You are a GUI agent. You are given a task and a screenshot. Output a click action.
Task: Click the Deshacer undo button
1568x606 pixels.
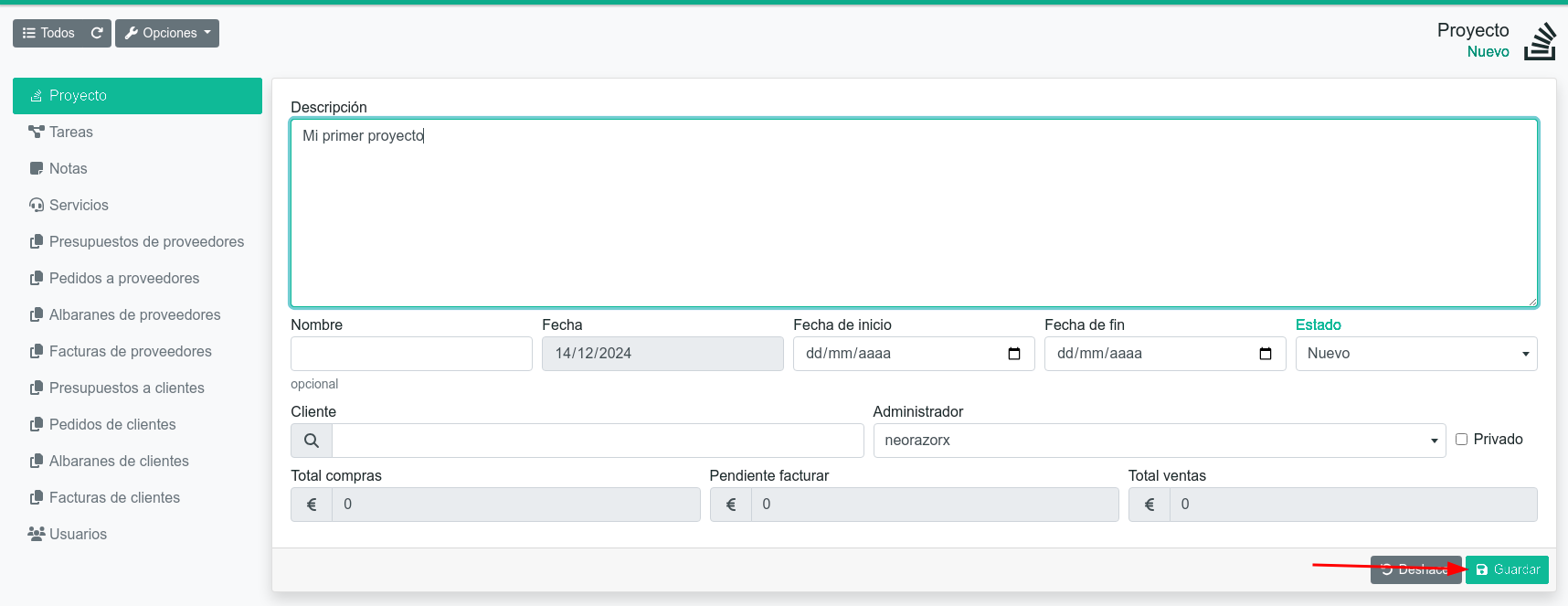tap(1415, 569)
